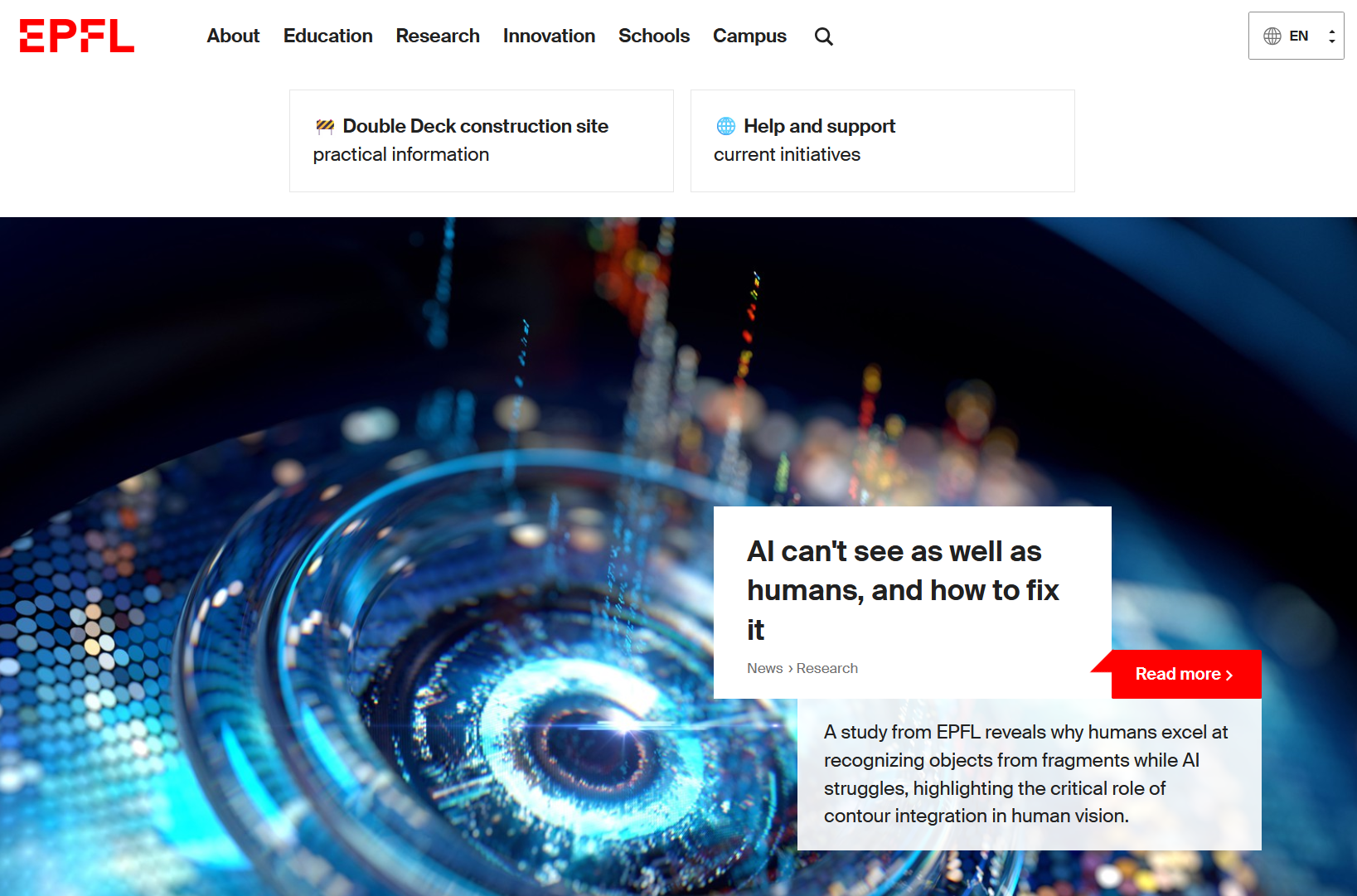The width and height of the screenshot is (1357, 896).
Task: Open the Schools menu
Action: [x=654, y=36]
